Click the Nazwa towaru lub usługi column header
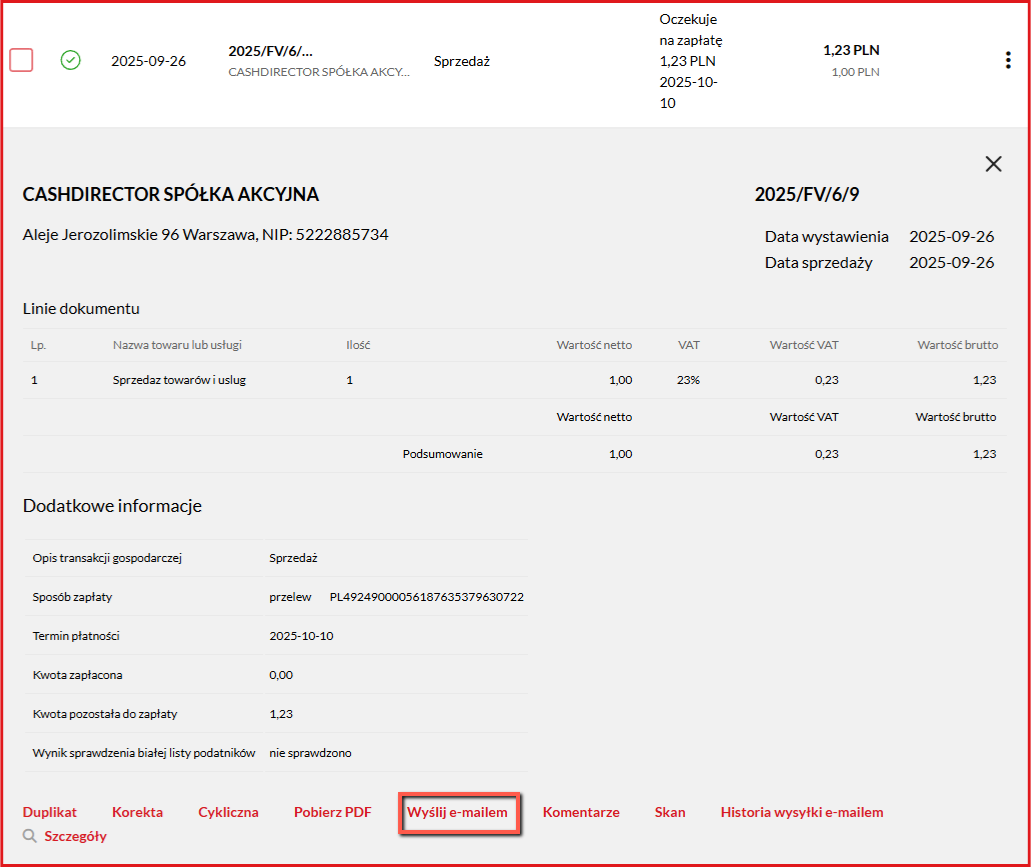This screenshot has height=867, width=1031. [x=178, y=345]
